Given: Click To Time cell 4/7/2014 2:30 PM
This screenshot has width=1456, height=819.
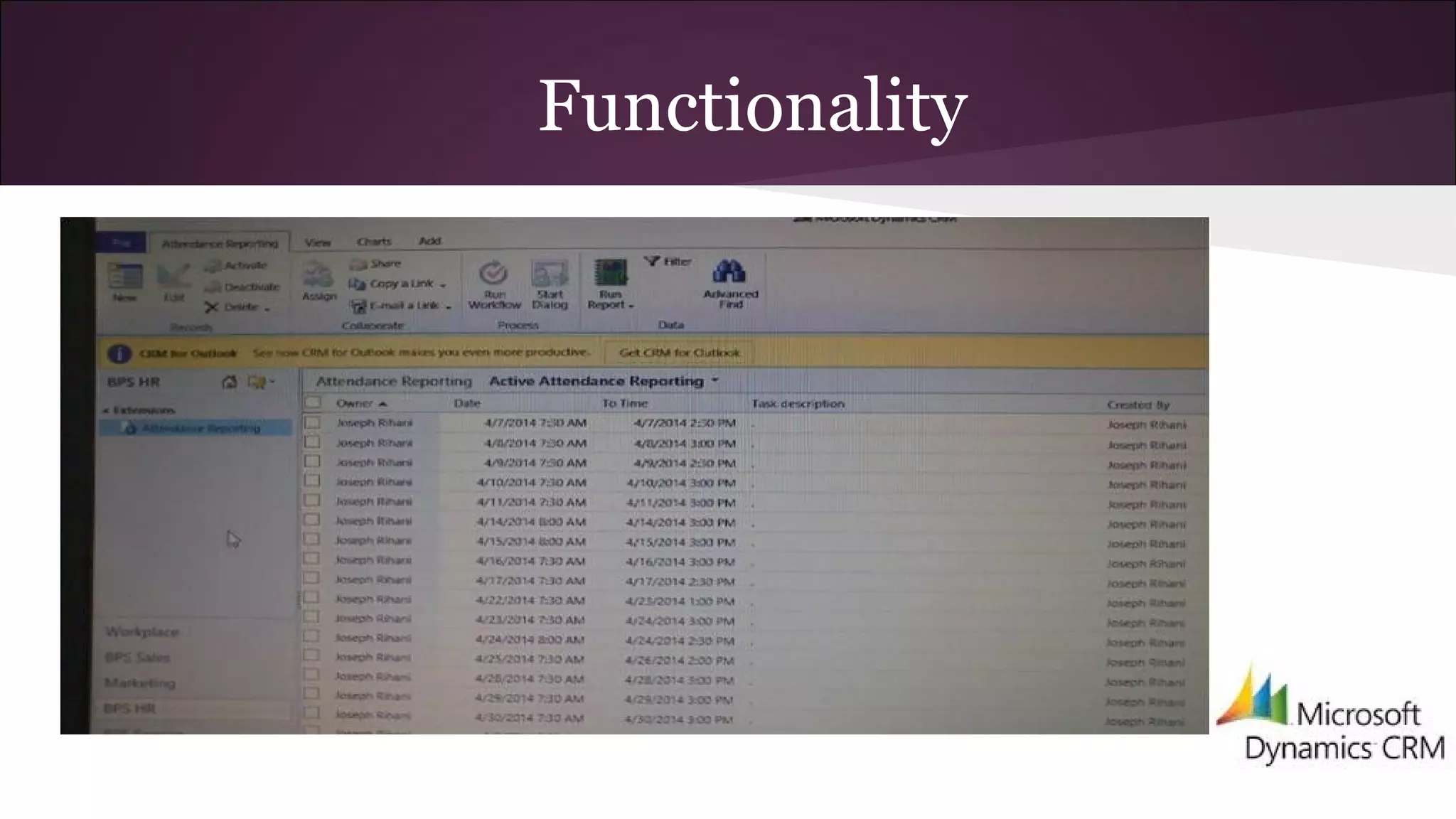Looking at the screenshot, I should point(685,423).
